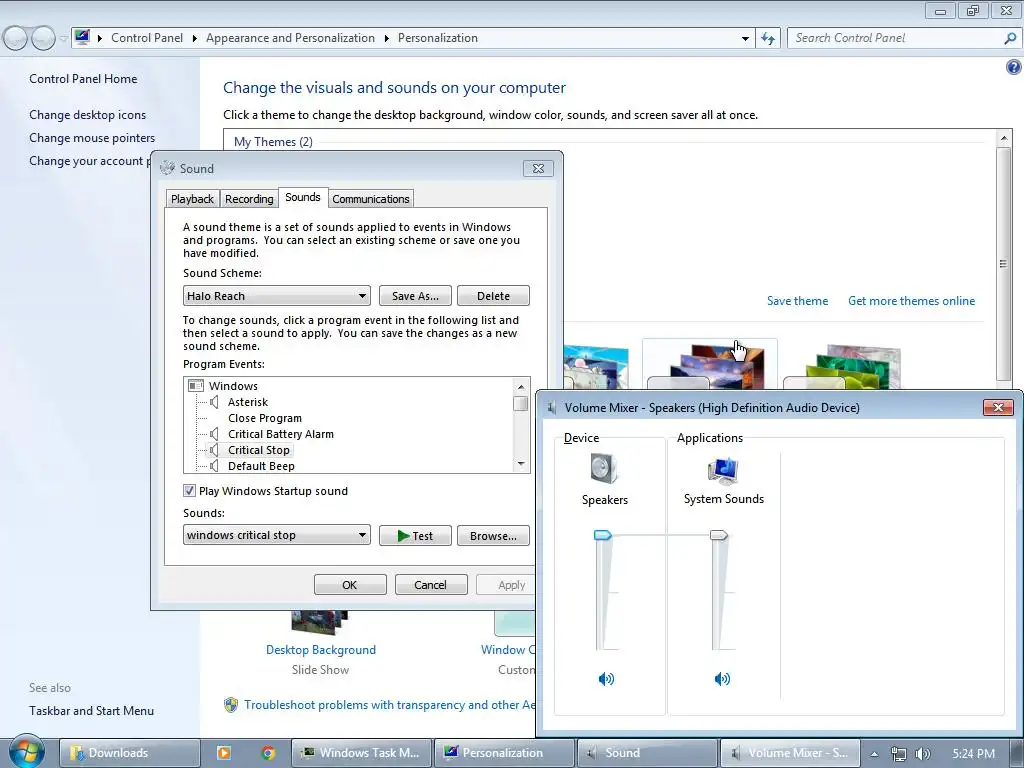Click the Back navigation button

click(16, 38)
